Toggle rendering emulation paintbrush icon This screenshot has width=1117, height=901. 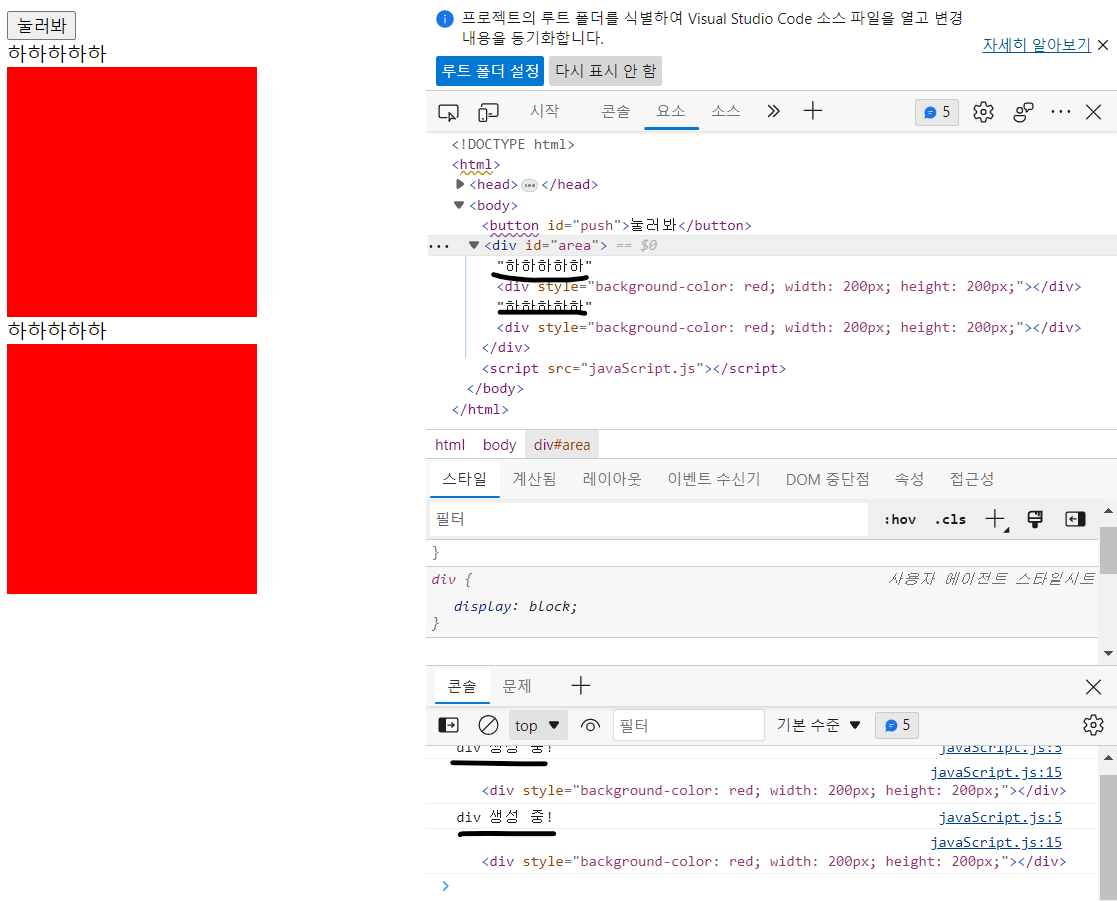(x=1035, y=519)
